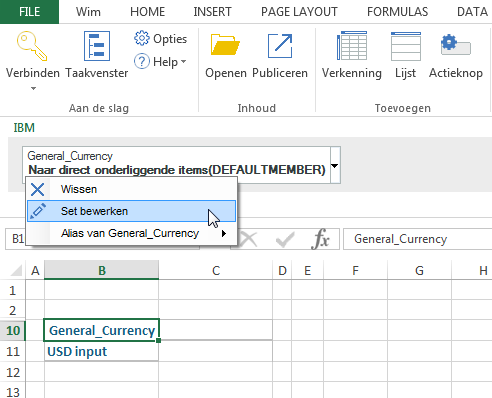Click the Verbinden key icon
The height and width of the screenshot is (398, 492).
(x=32, y=46)
